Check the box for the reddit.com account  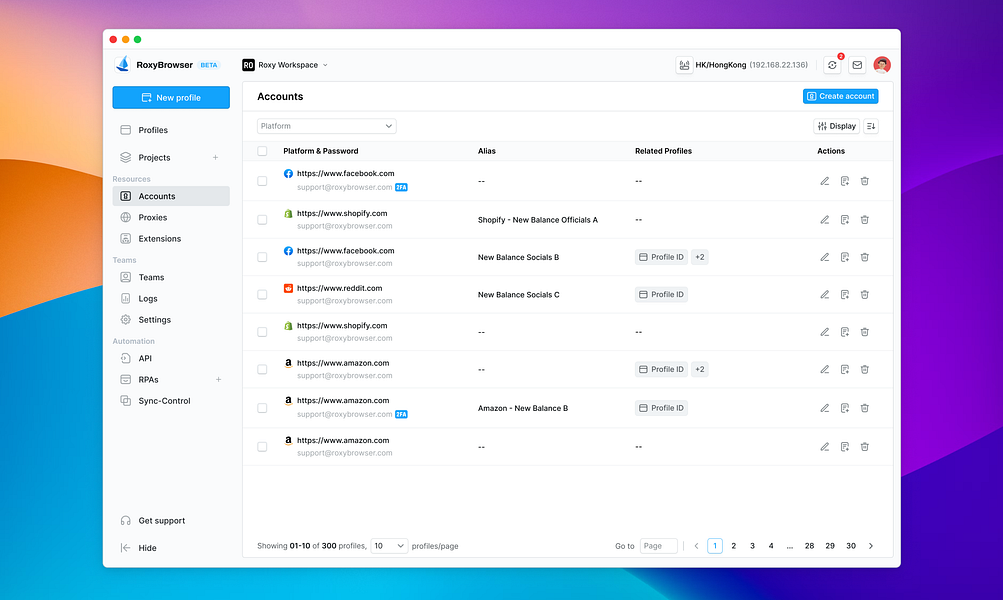(x=262, y=295)
